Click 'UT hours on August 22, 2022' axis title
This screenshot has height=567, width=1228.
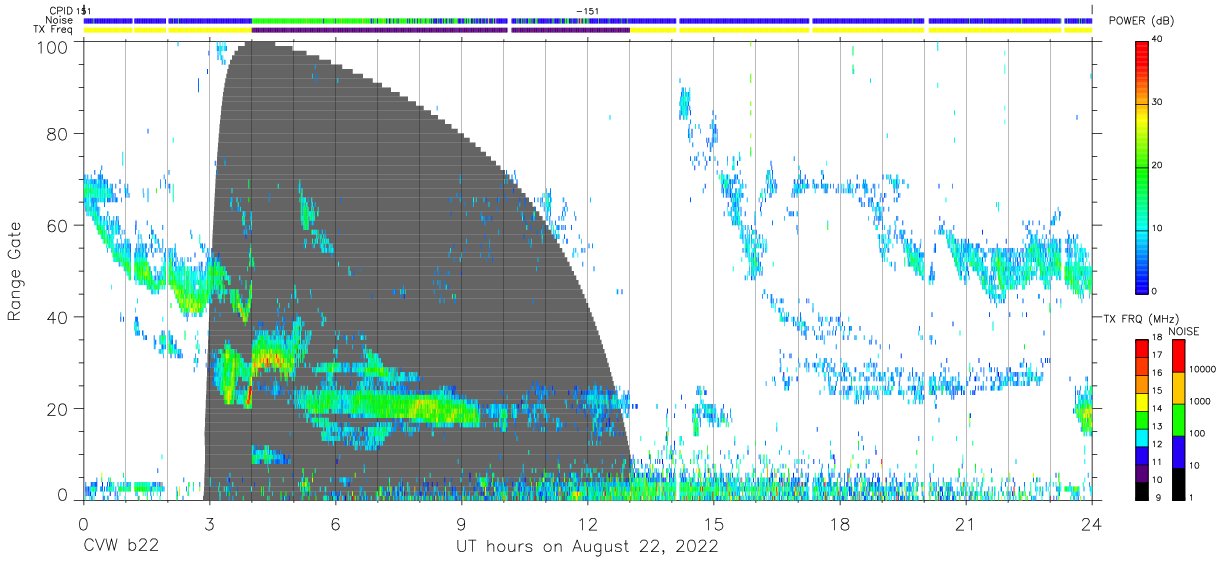coord(587,547)
